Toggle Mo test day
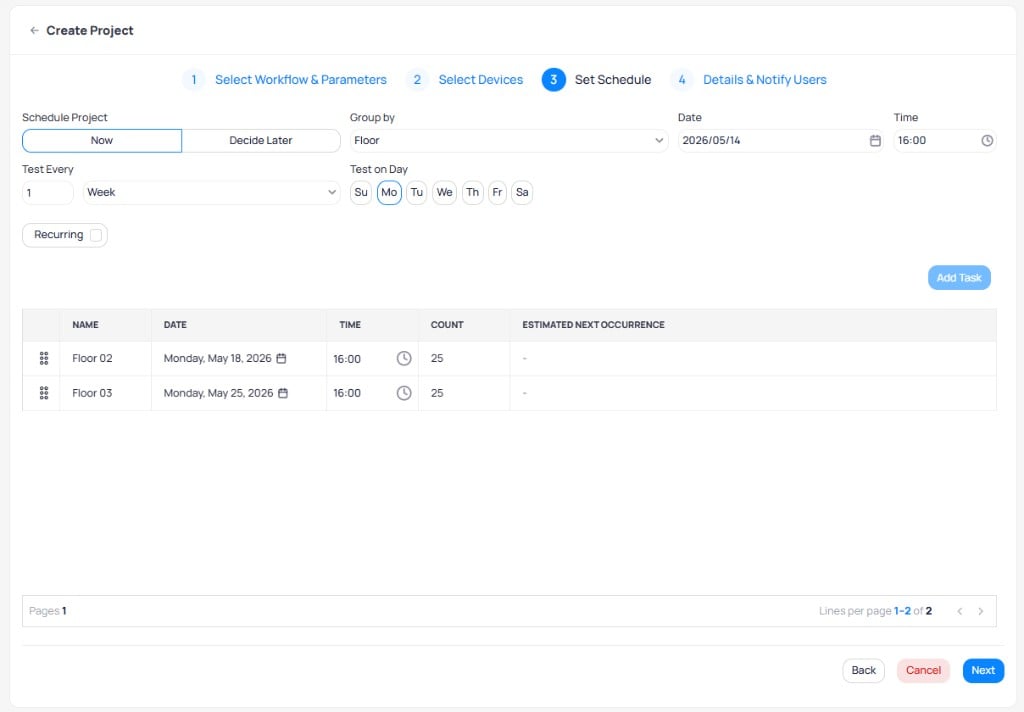1024x712 pixels. [x=389, y=193]
